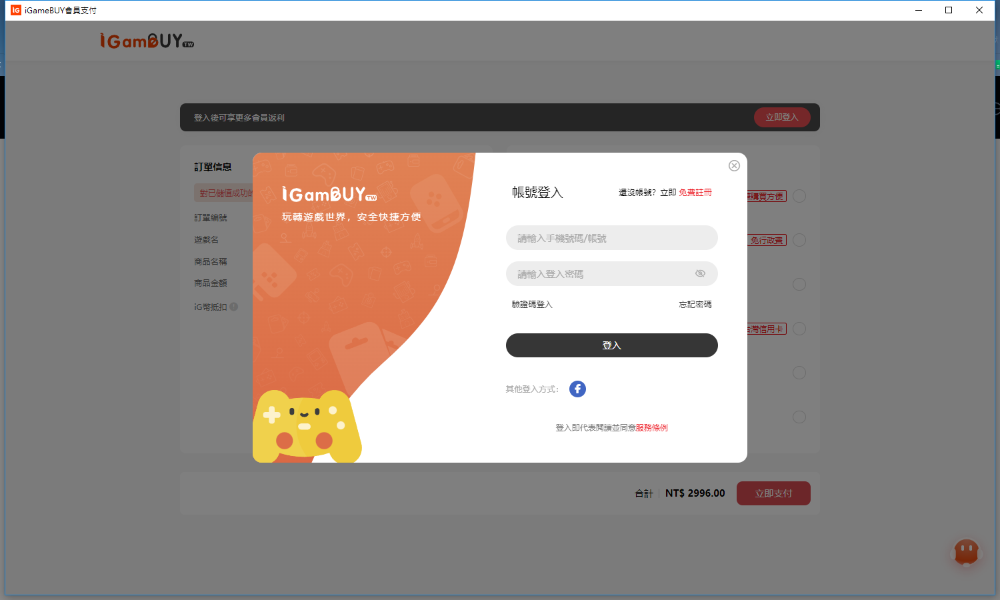Viewport: 1000px width, 600px height.
Task: Click the yellow gamepad mascot in the dialog
Action: [307, 426]
